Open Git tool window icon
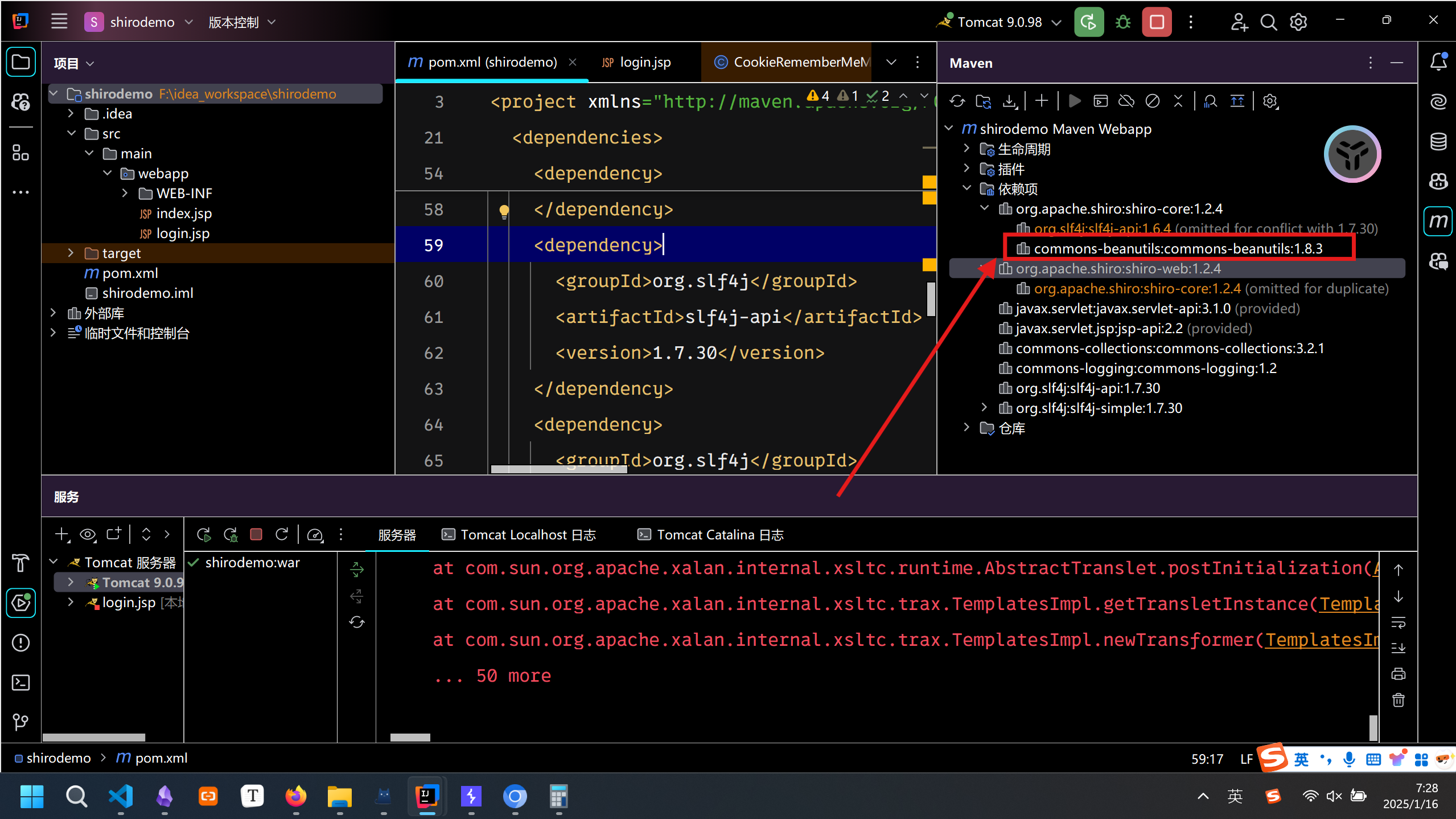The image size is (1456, 819). (x=21, y=722)
